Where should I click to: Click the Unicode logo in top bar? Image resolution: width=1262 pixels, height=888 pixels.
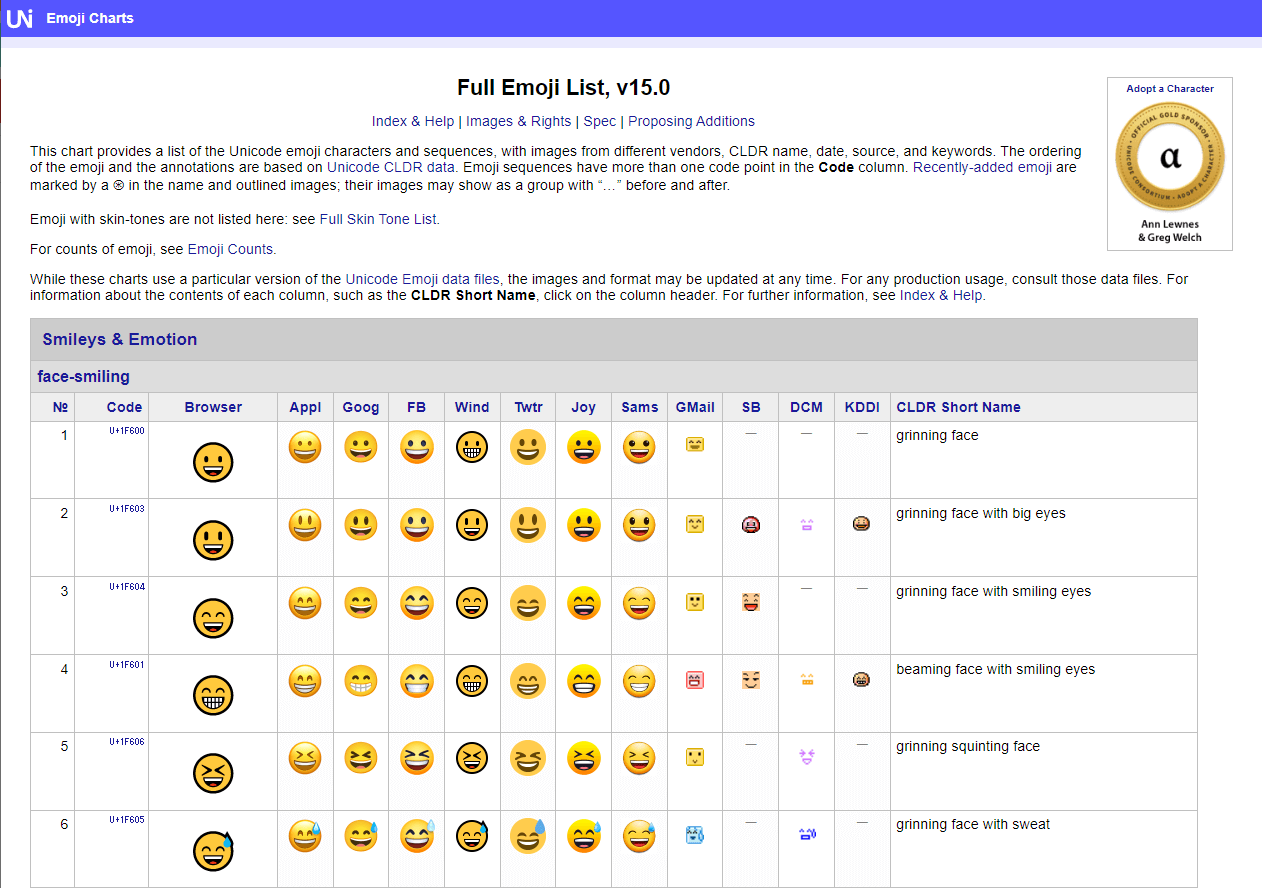click(x=19, y=18)
